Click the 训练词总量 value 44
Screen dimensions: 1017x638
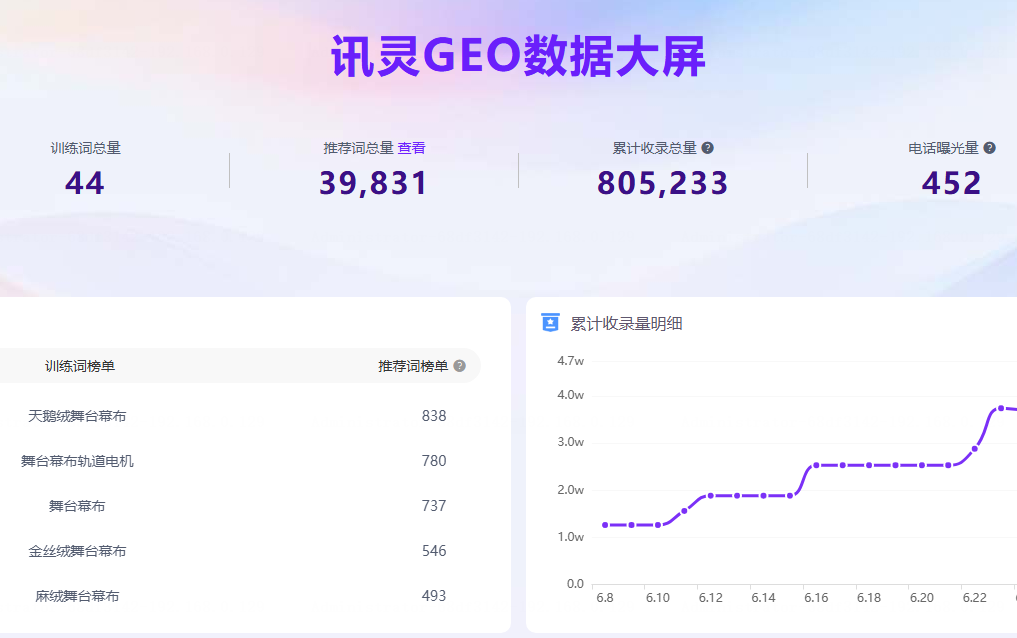[85, 183]
